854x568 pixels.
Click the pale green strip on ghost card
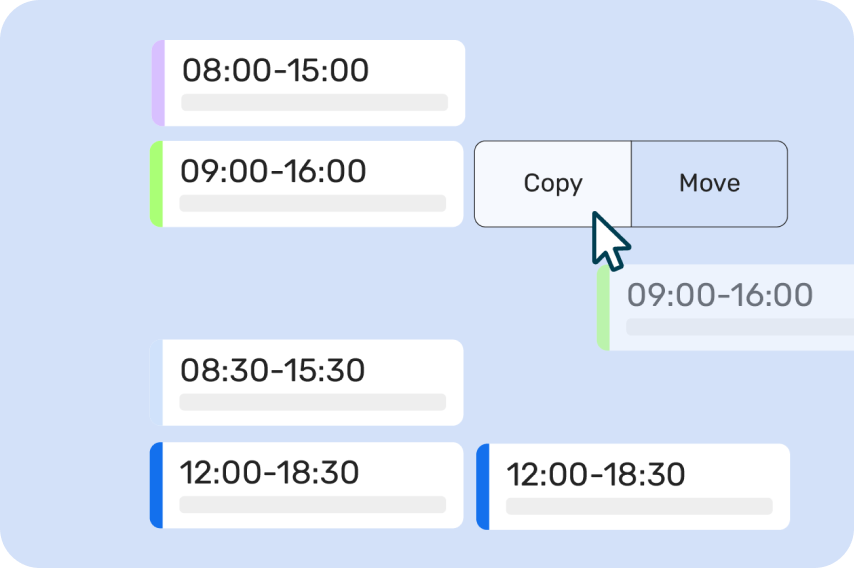[x=603, y=308]
